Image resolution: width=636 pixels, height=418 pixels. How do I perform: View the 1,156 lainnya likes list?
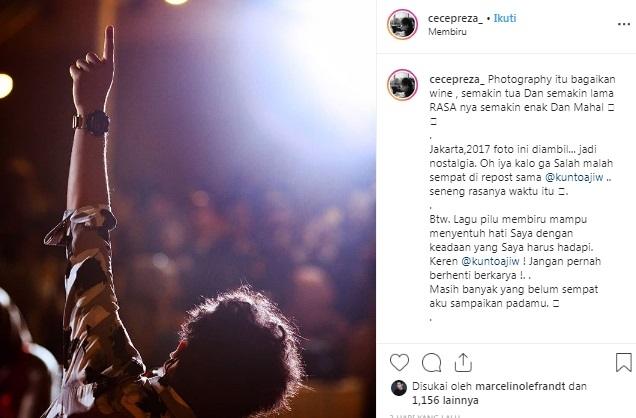(x=445, y=401)
